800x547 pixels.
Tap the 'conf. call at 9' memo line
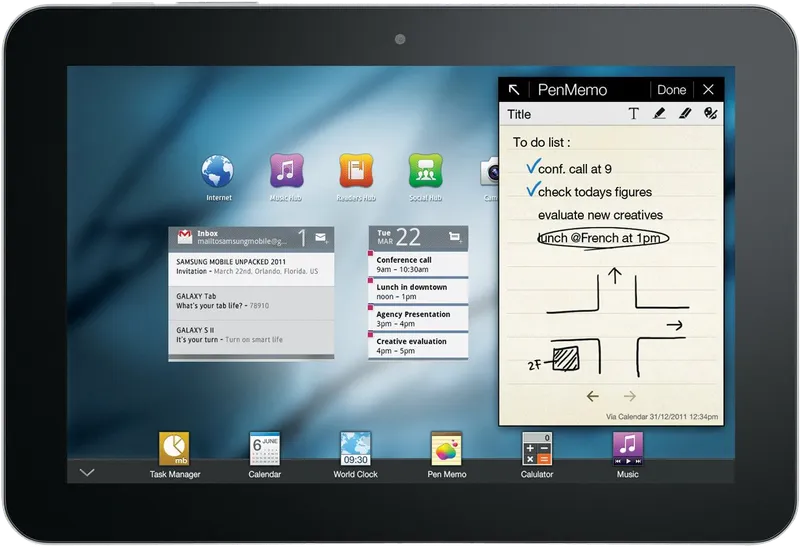tap(575, 169)
